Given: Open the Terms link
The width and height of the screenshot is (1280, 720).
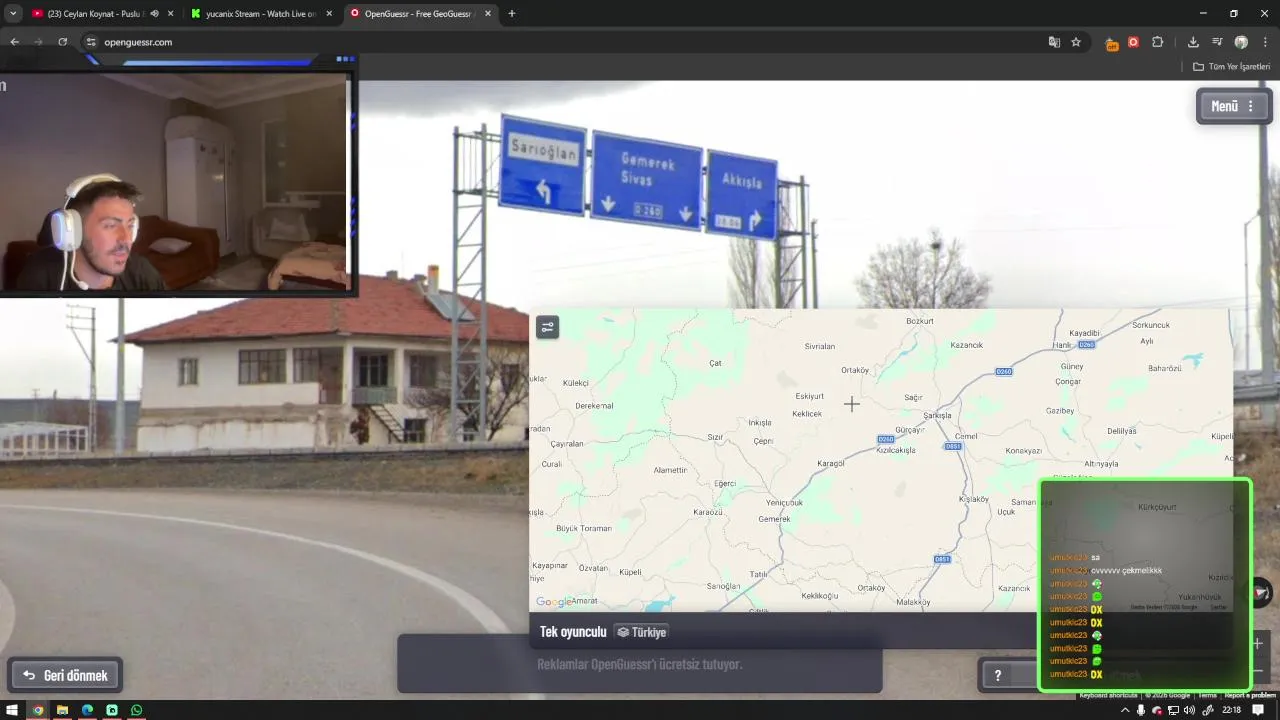Looking at the screenshot, I should pos(1207,695).
